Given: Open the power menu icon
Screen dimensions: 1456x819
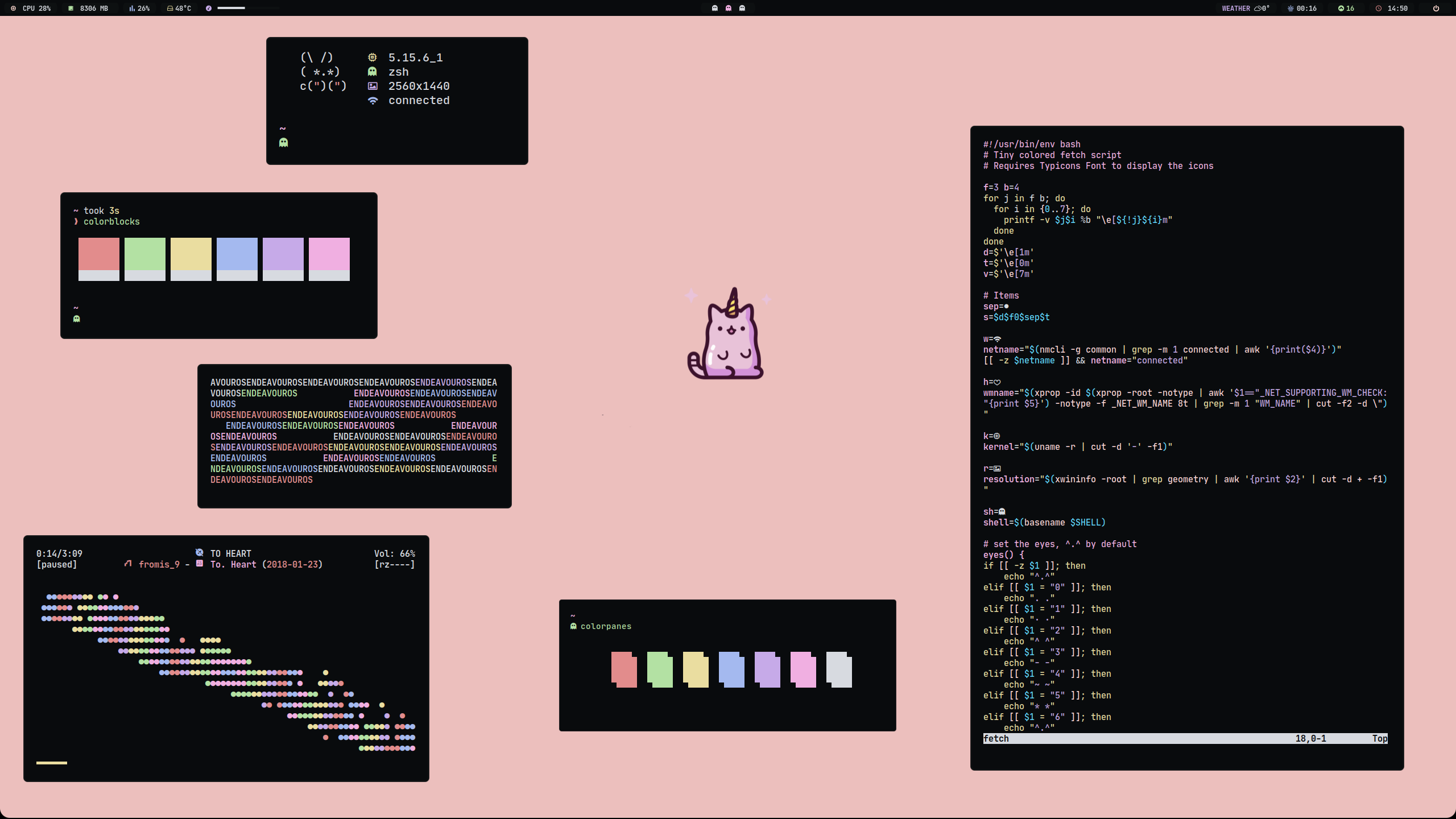Looking at the screenshot, I should pyautogui.click(x=1436, y=9).
